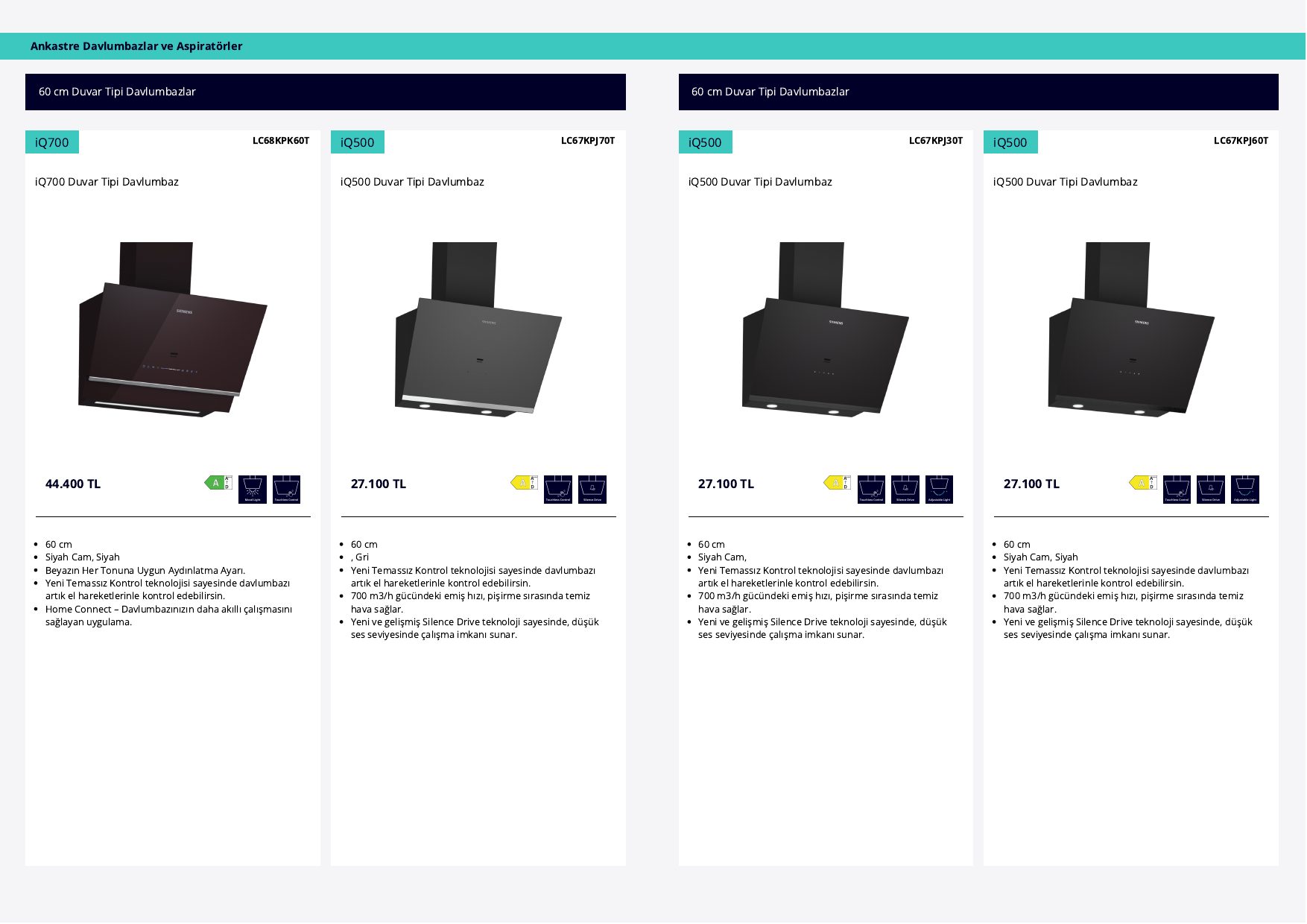Click the '60 cm' bullet in LC67KPJ30T card
The height and width of the screenshot is (924, 1307).
click(x=712, y=545)
